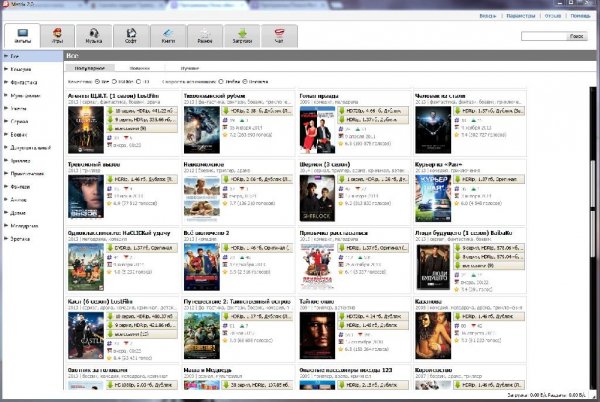The width and height of the screenshot is (600, 402).
Task: Download Касл 10 серия HDRip
Action: click(x=142, y=316)
